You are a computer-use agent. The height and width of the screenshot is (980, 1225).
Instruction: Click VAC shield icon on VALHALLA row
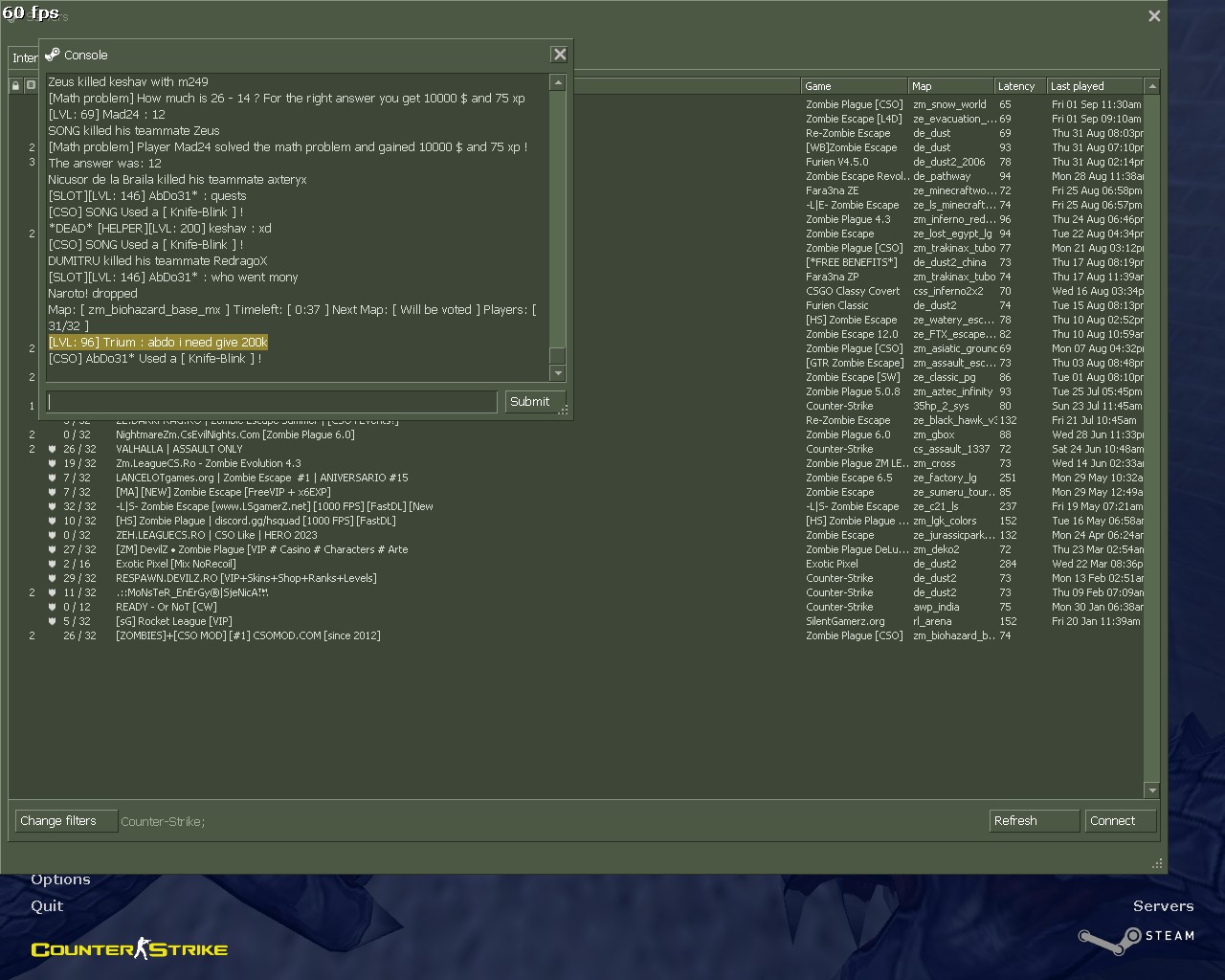[52, 449]
